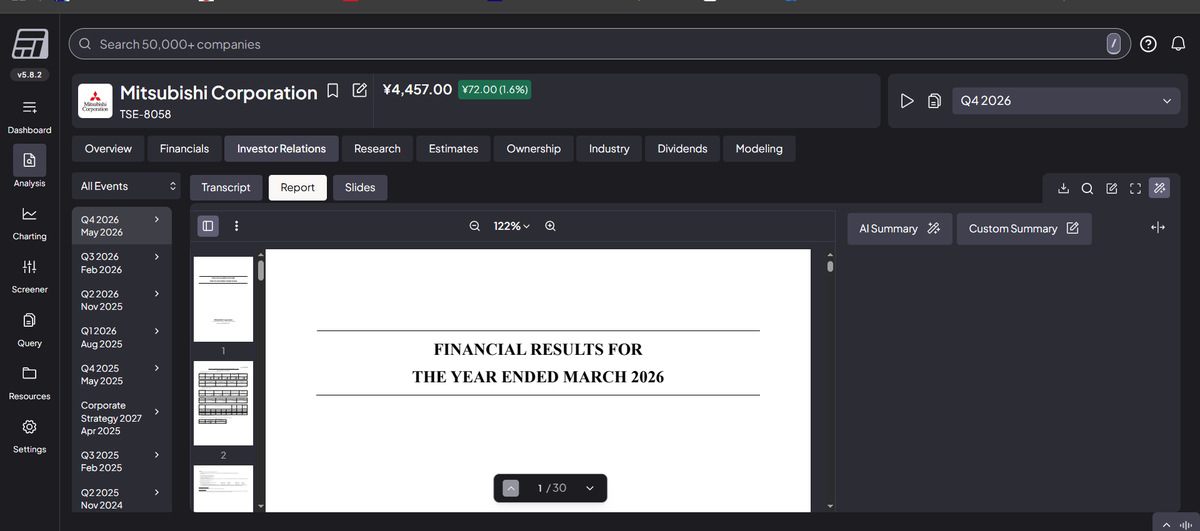Zoom in on the PDF document

[551, 226]
